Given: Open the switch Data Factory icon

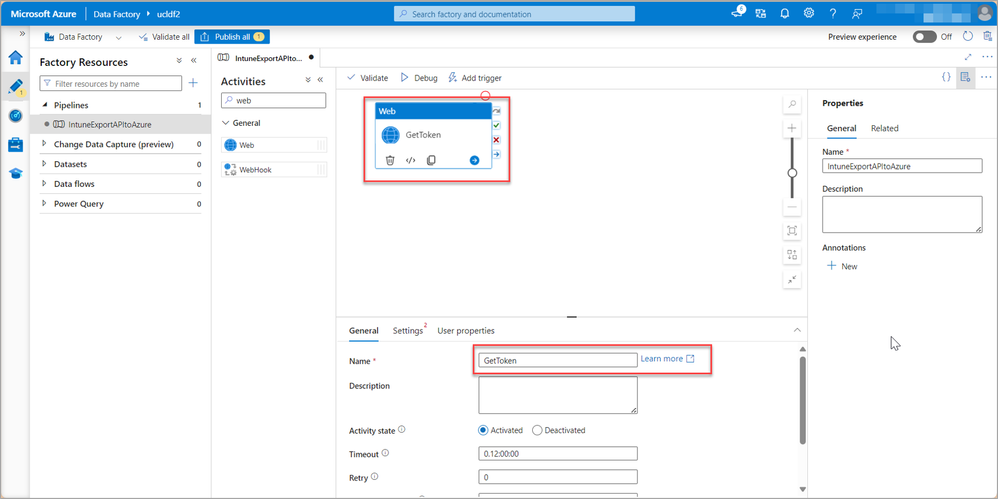Looking at the screenshot, I should point(761,13).
